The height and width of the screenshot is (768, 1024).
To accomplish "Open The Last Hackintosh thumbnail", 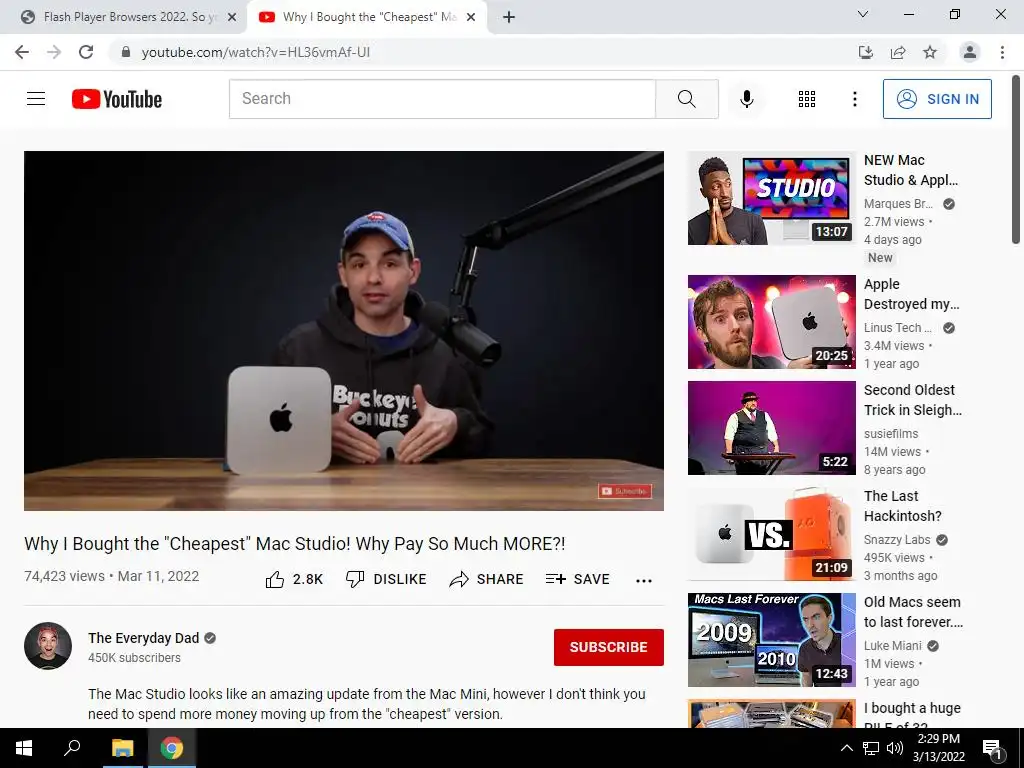I will tap(772, 534).
